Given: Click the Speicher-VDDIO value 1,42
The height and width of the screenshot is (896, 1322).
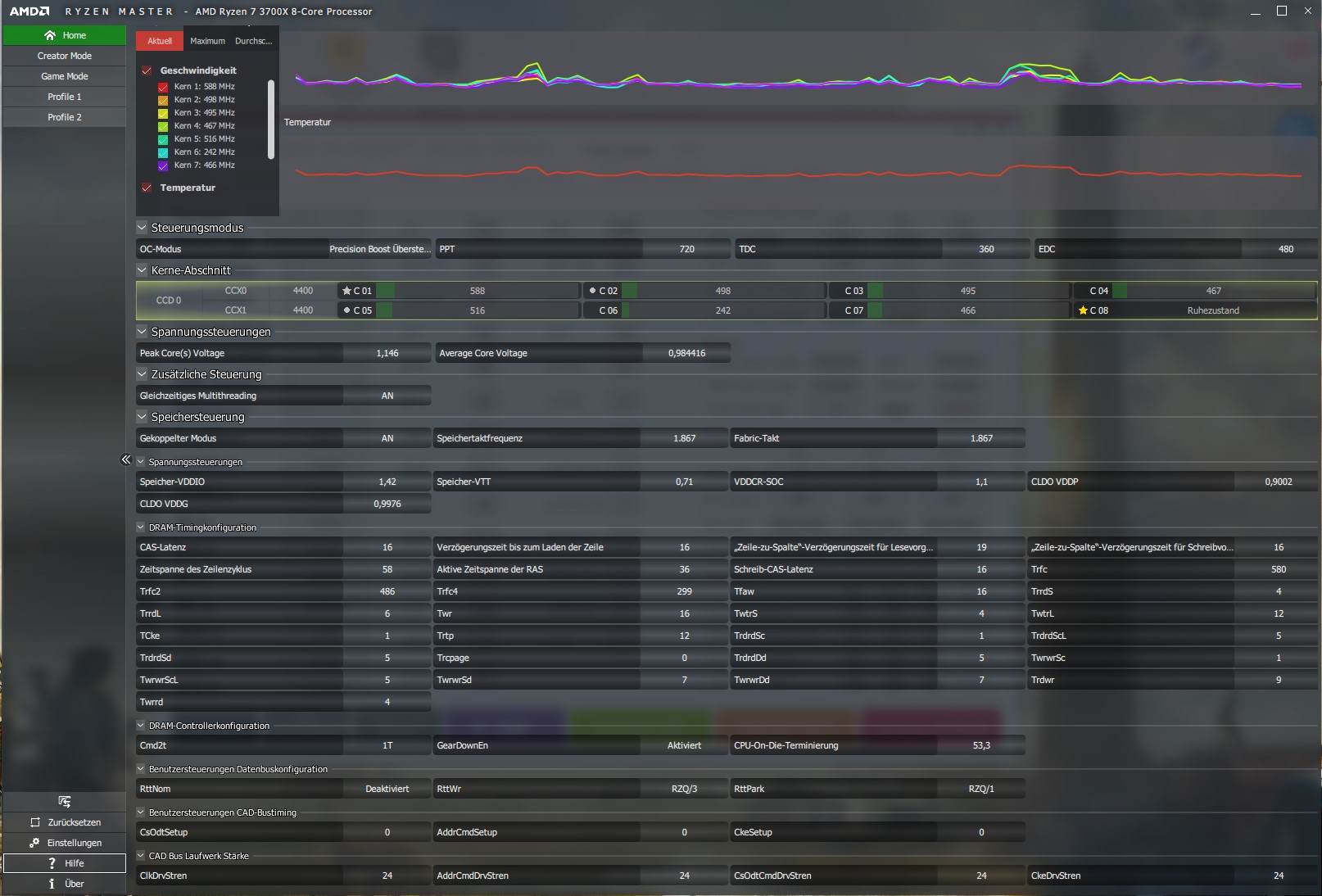Looking at the screenshot, I should [x=387, y=482].
